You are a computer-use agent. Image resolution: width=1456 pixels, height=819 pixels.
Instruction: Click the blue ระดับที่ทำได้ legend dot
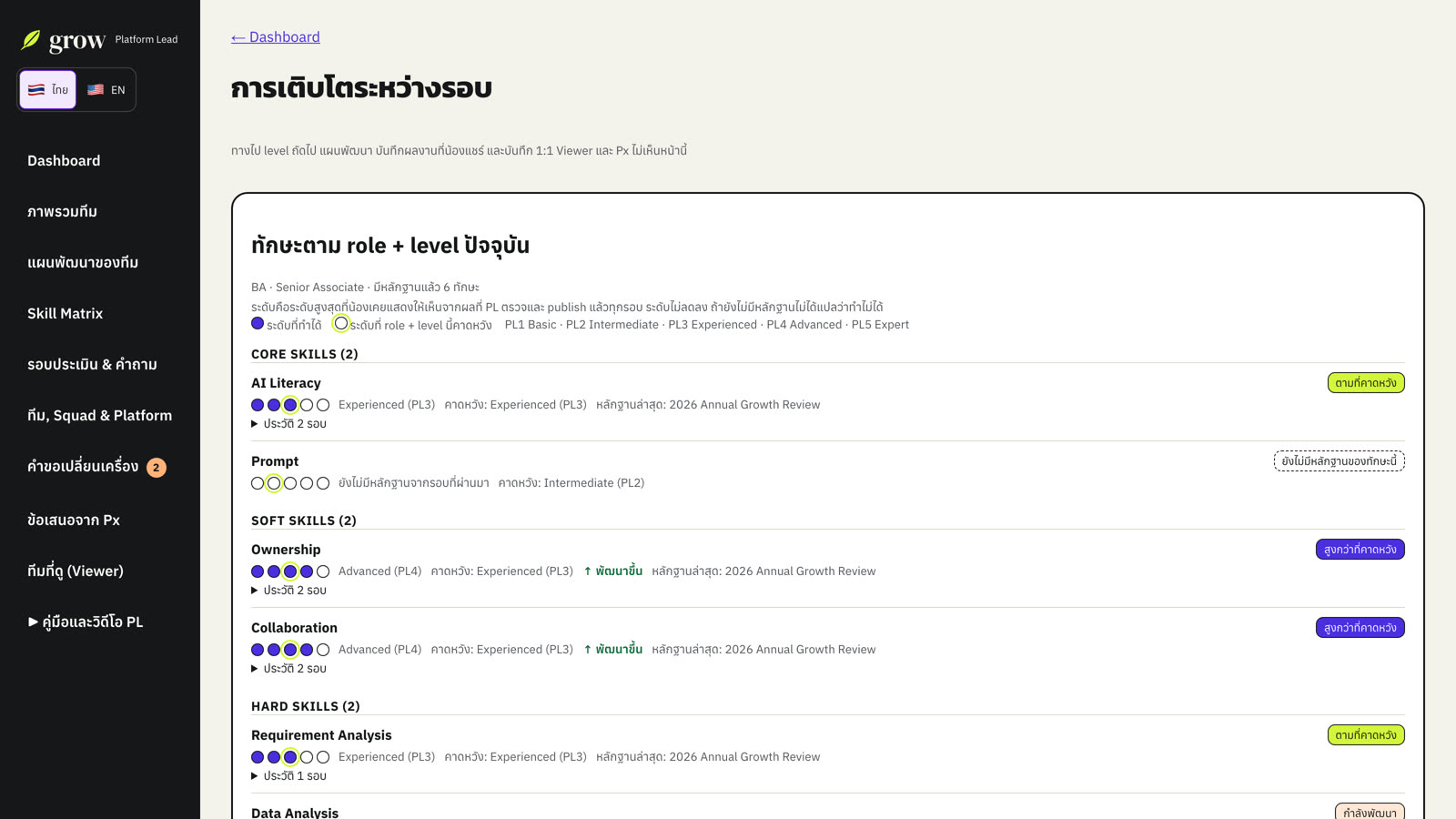click(258, 324)
